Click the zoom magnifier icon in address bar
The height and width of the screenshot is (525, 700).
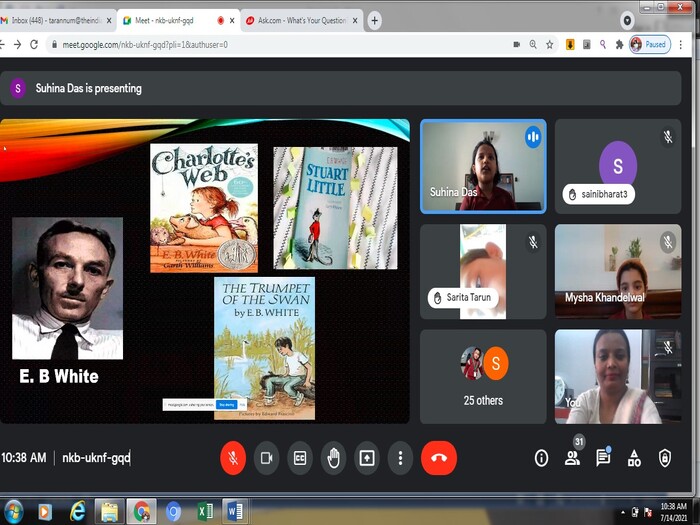(533, 44)
